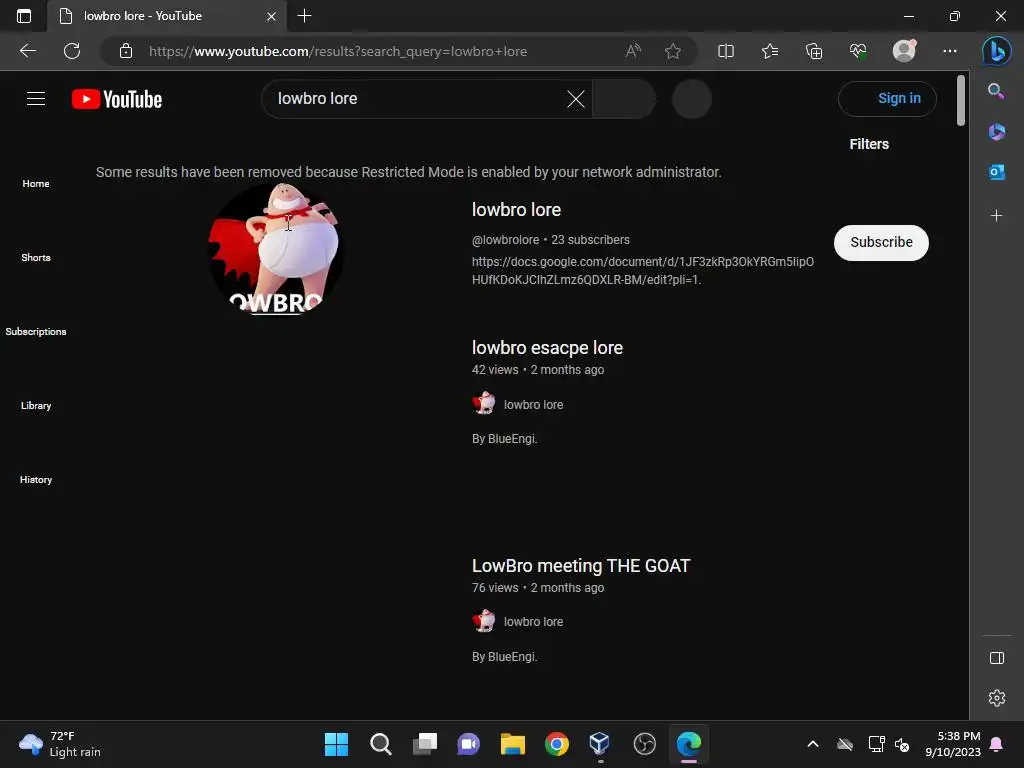Open Microsoft 365 in the Edge sidebar
This screenshot has width=1024, height=768.
pos(996,132)
